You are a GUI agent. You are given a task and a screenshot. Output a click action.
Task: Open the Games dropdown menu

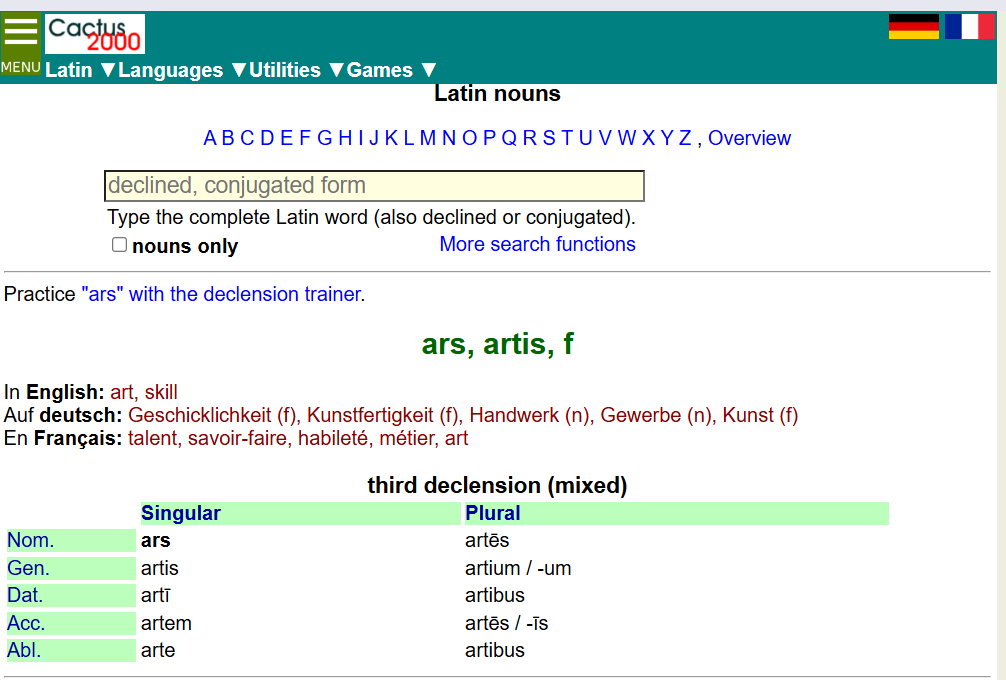[391, 70]
